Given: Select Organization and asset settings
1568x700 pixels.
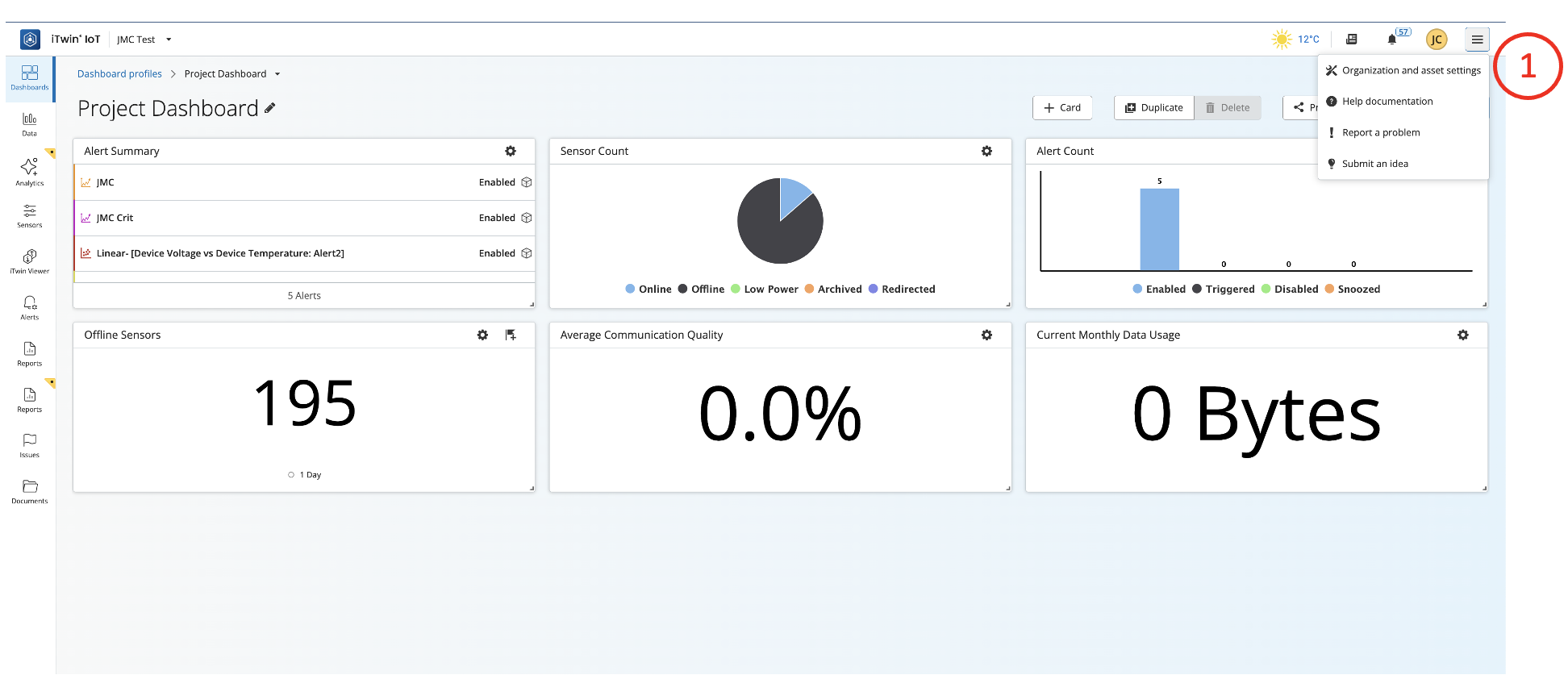Looking at the screenshot, I should pos(1403,70).
